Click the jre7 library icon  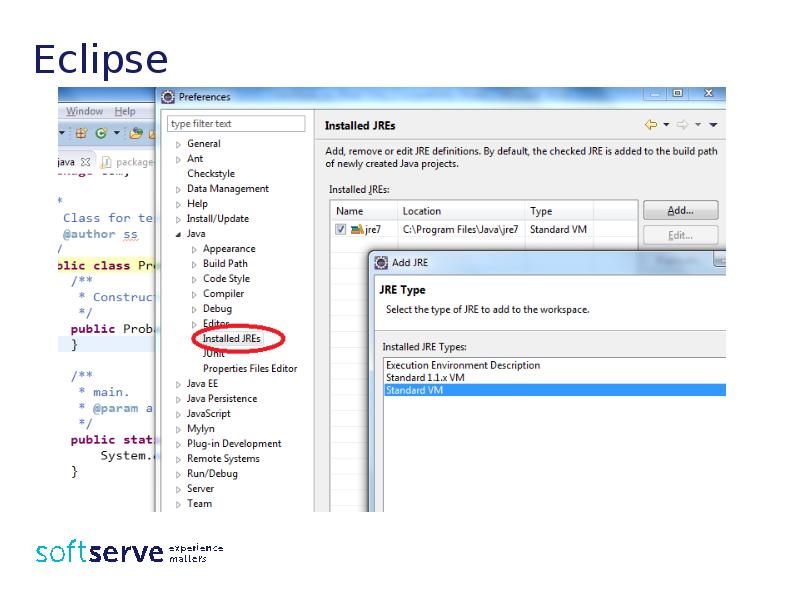(357, 230)
